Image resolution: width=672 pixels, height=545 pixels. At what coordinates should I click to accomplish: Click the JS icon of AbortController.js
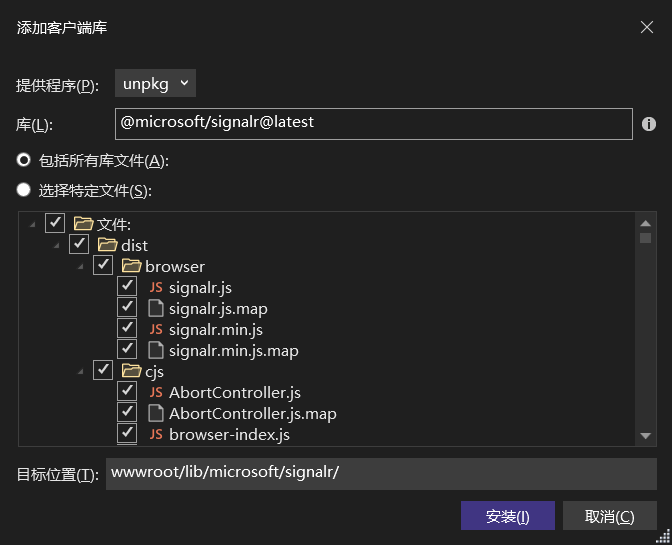tap(156, 392)
